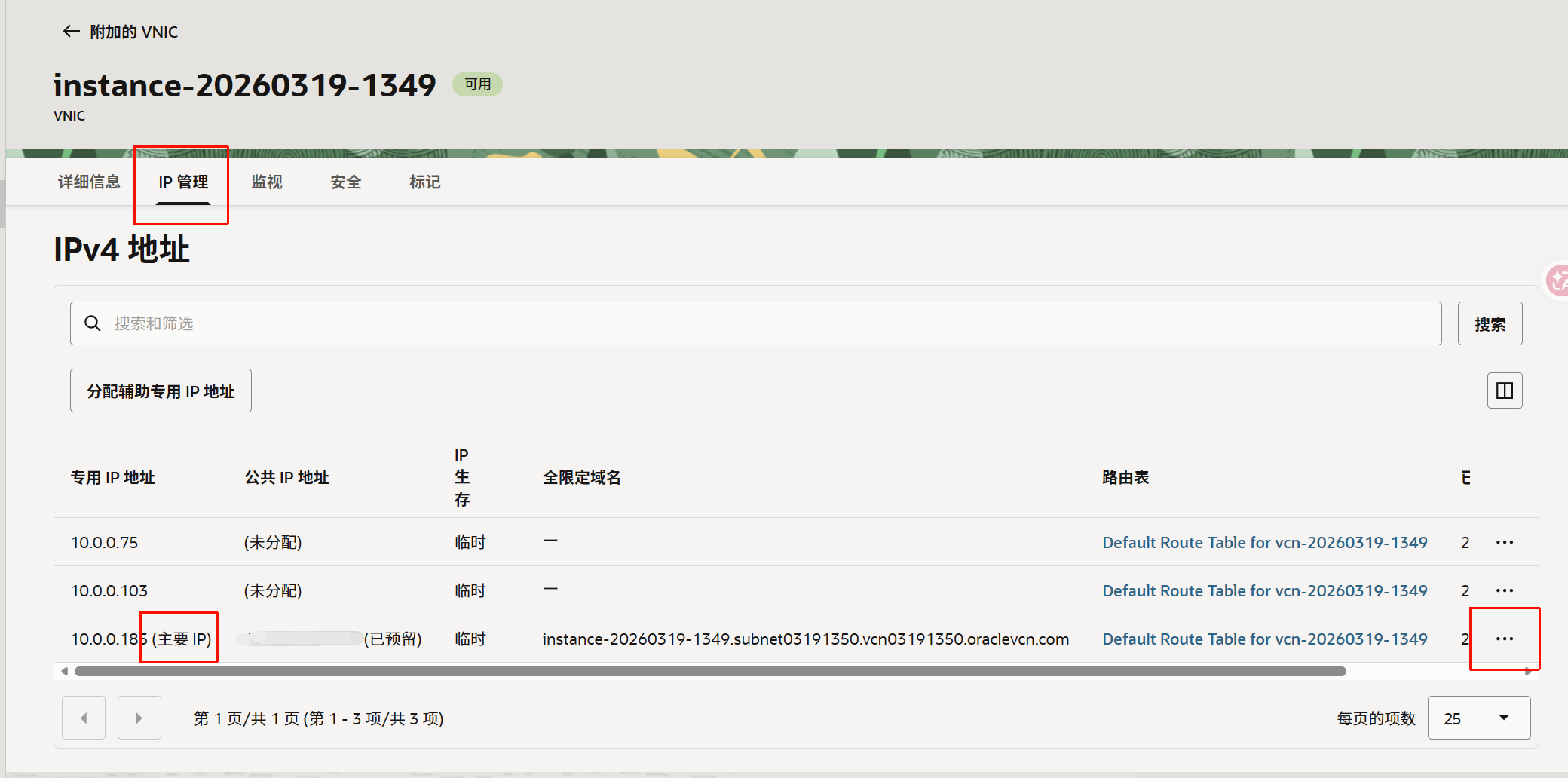Go back to attached VNIC list arrow
1568x778 pixels.
[x=71, y=31]
